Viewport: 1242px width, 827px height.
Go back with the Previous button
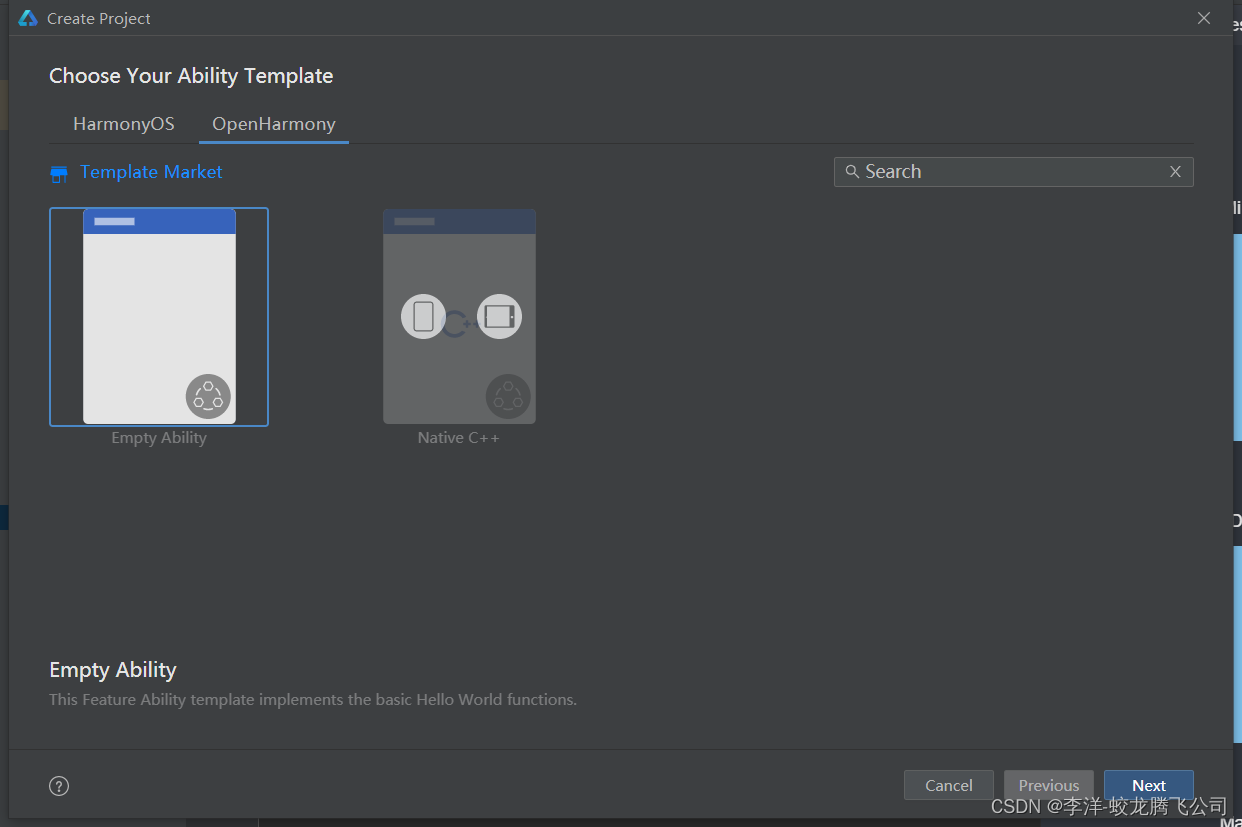click(1049, 785)
